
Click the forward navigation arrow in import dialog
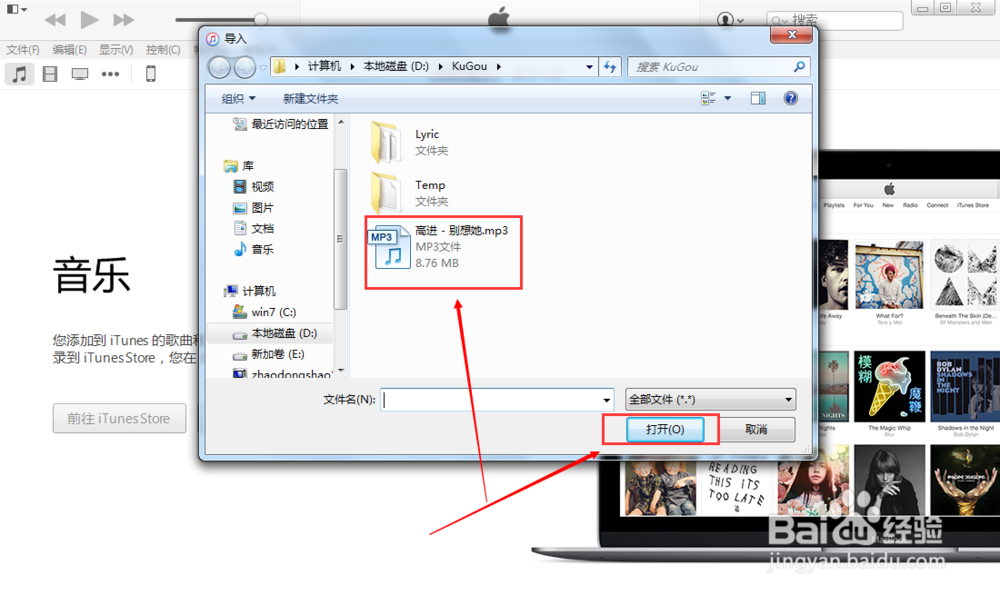point(244,67)
